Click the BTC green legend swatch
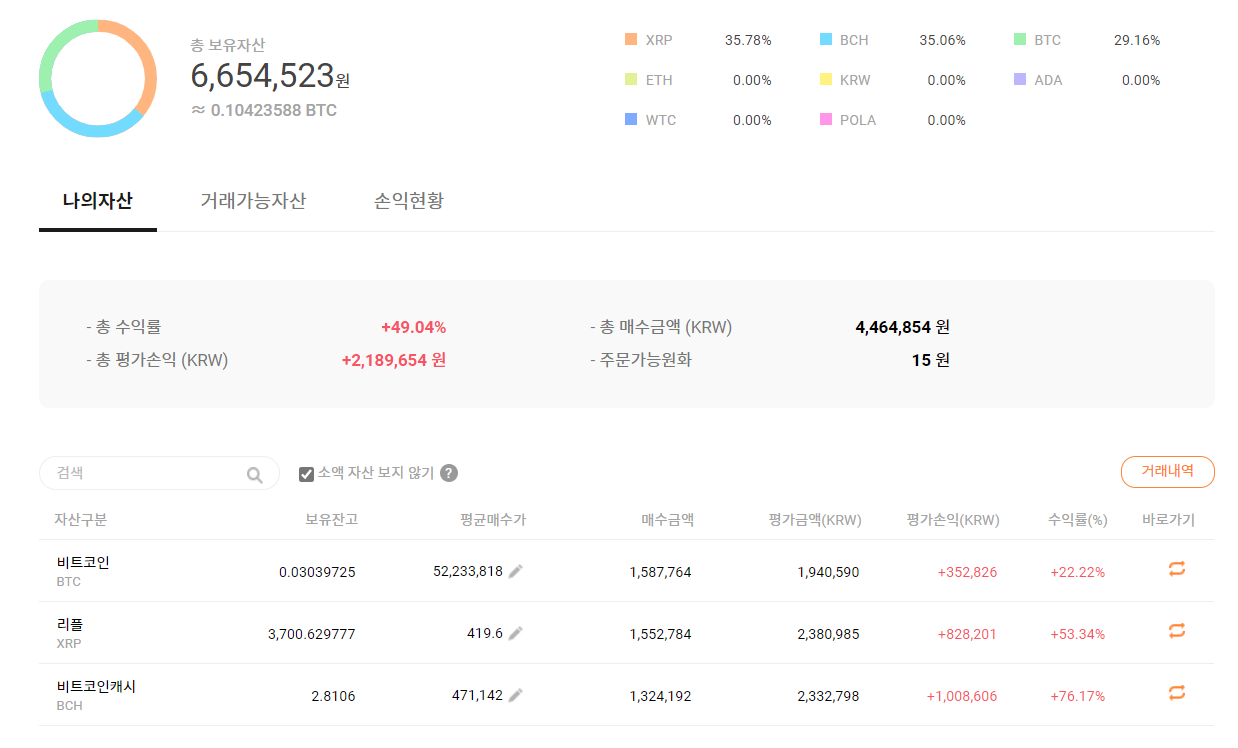The height and width of the screenshot is (748, 1238). coord(1020,40)
